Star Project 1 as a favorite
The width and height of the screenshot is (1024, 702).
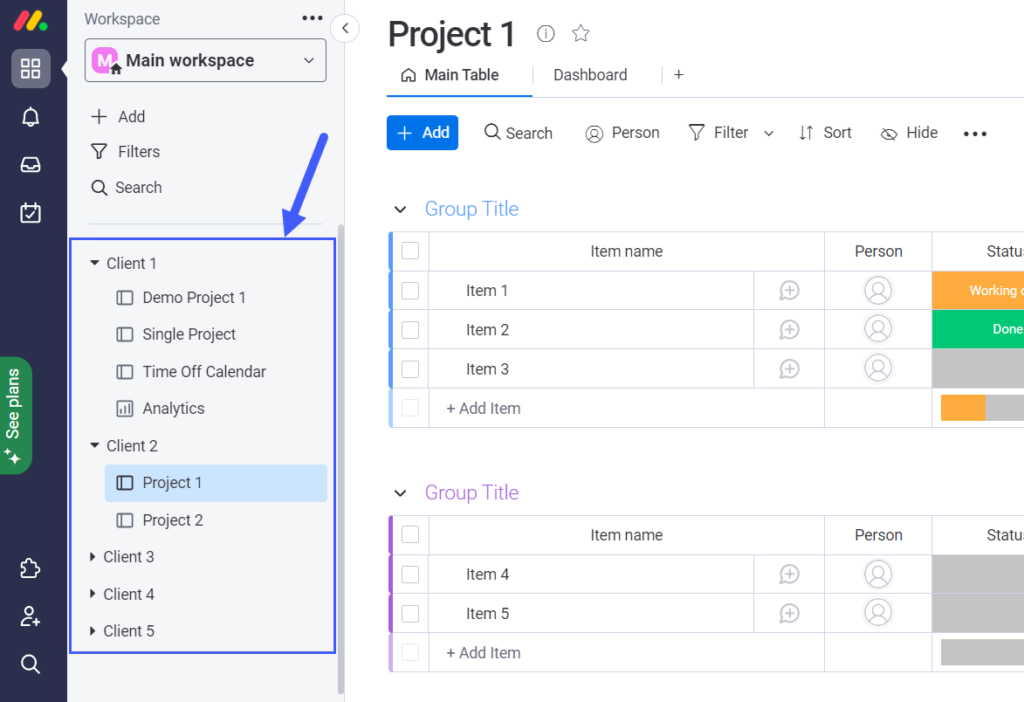tap(581, 33)
